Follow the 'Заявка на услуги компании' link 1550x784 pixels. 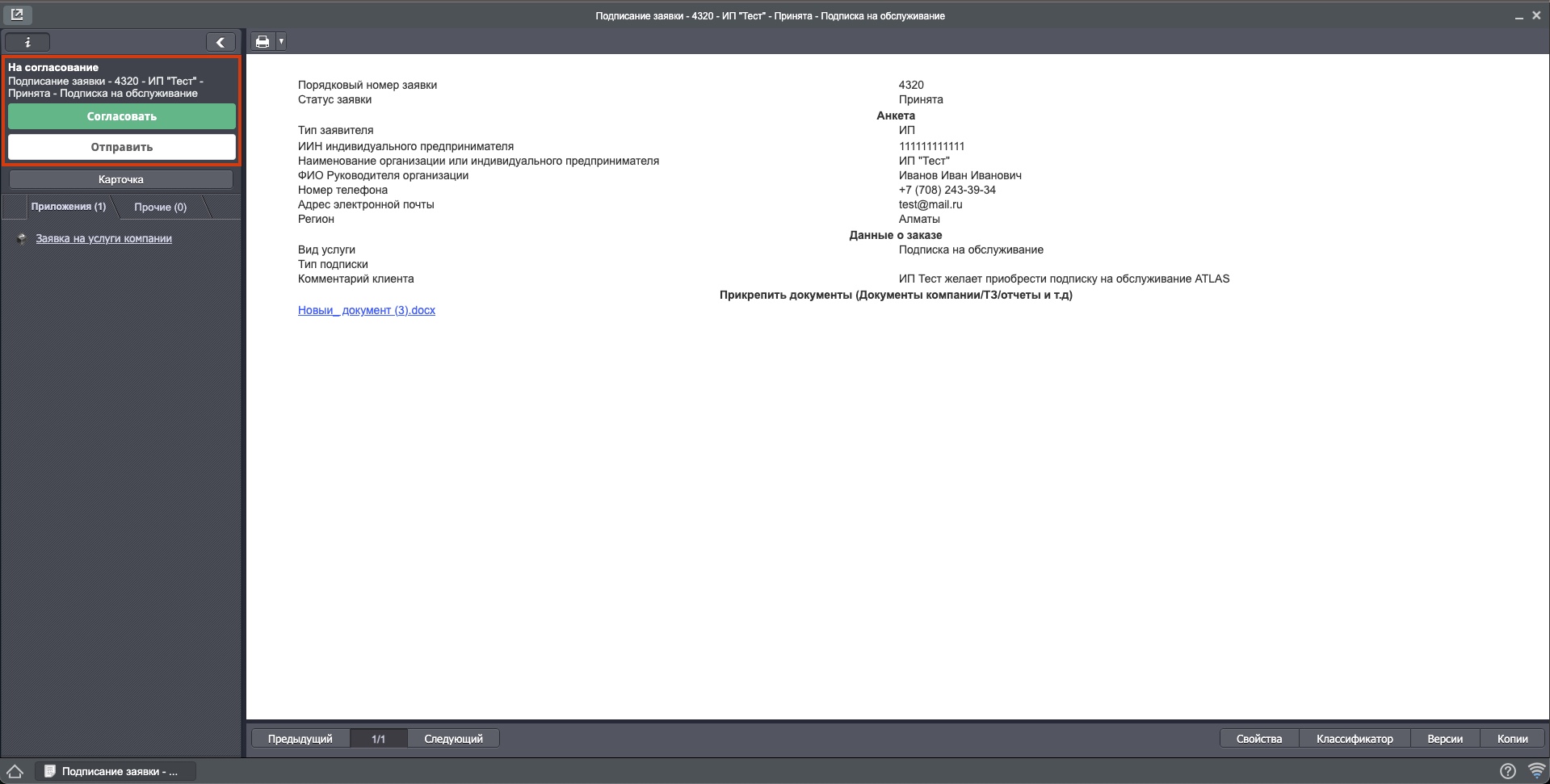coord(103,238)
